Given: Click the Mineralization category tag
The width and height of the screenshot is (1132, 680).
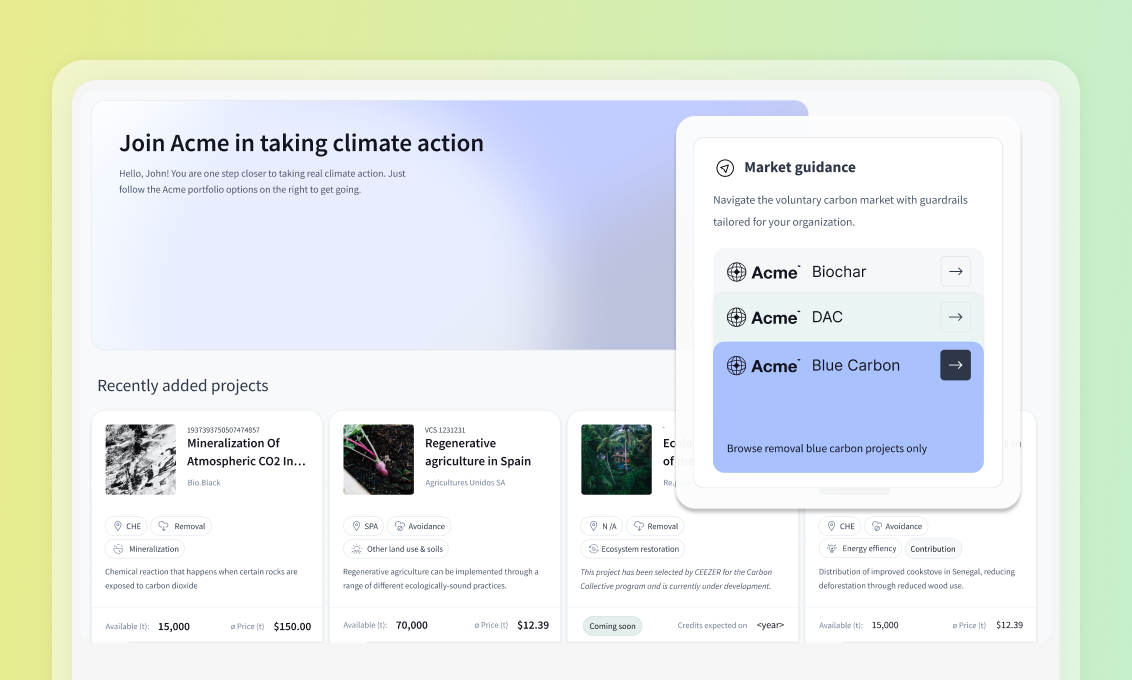Looking at the screenshot, I should point(145,549).
